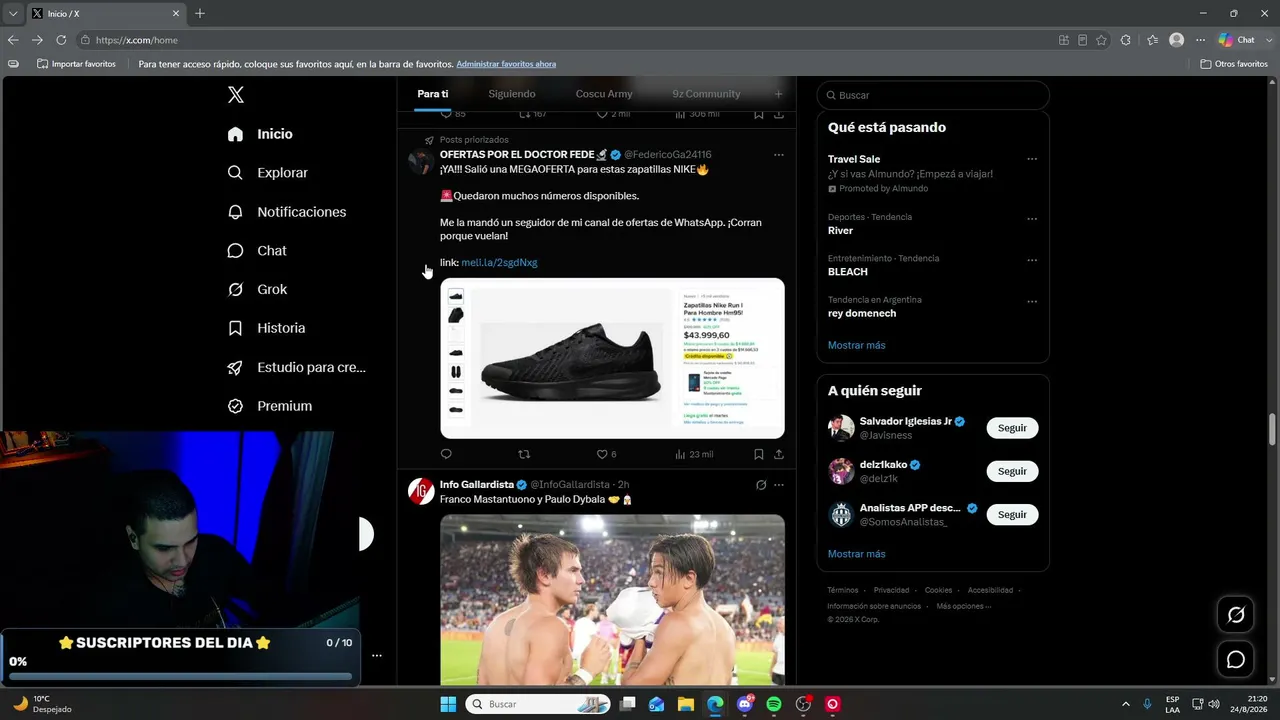Image resolution: width=1280 pixels, height=720 pixels.
Task: Go to Inicio home page
Action: point(260,134)
